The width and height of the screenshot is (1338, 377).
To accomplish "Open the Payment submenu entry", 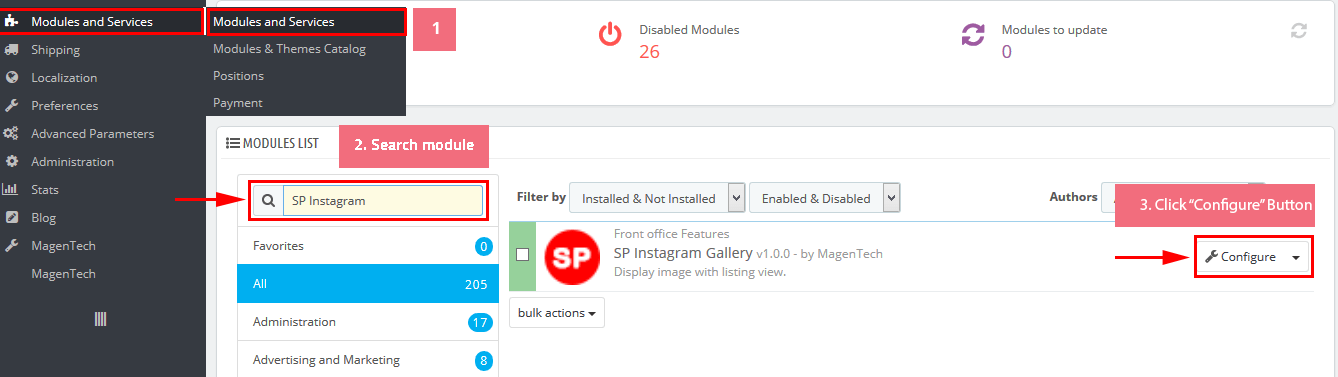I will pyautogui.click(x=237, y=102).
